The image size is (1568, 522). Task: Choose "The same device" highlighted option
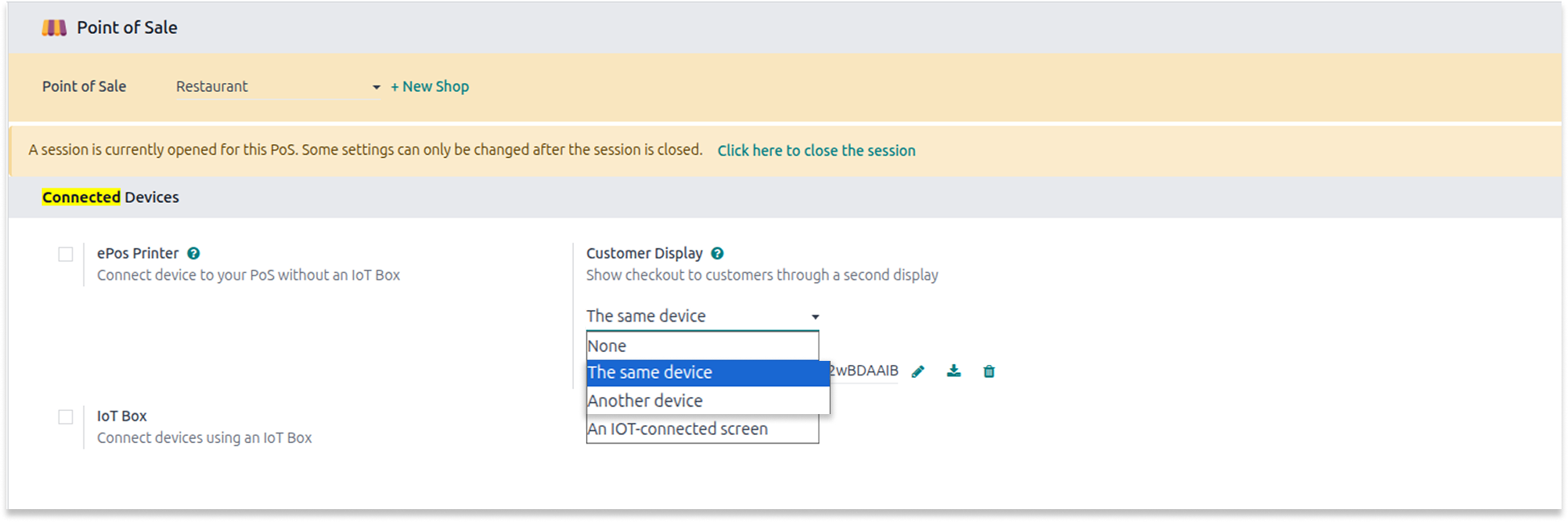pyautogui.click(x=707, y=373)
